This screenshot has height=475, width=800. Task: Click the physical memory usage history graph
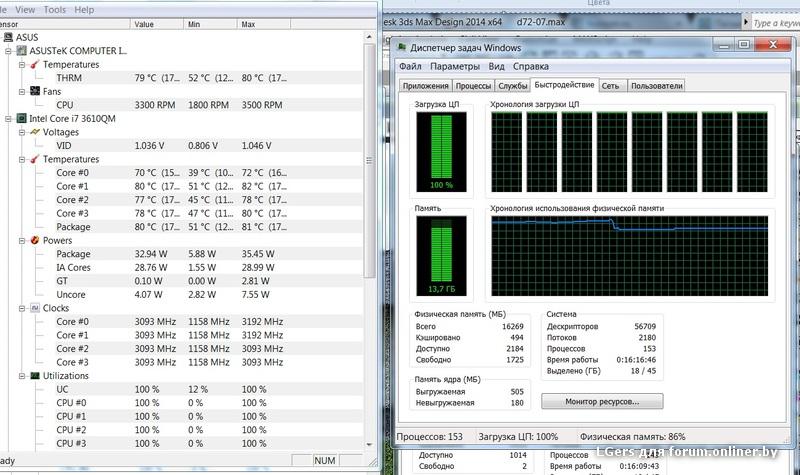click(x=630, y=256)
